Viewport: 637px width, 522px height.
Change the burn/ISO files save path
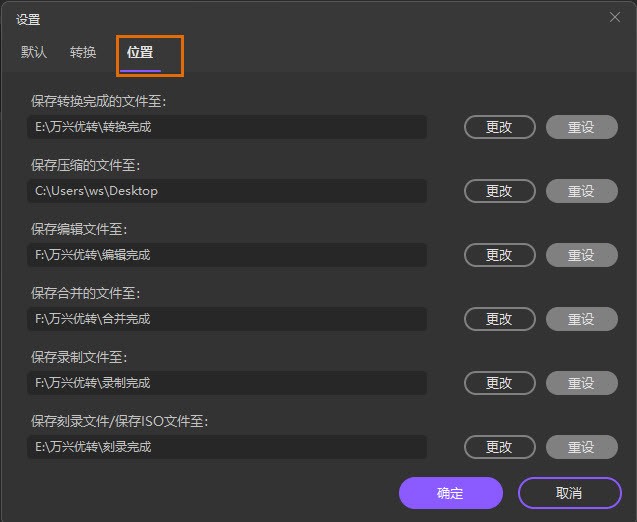[x=499, y=447]
